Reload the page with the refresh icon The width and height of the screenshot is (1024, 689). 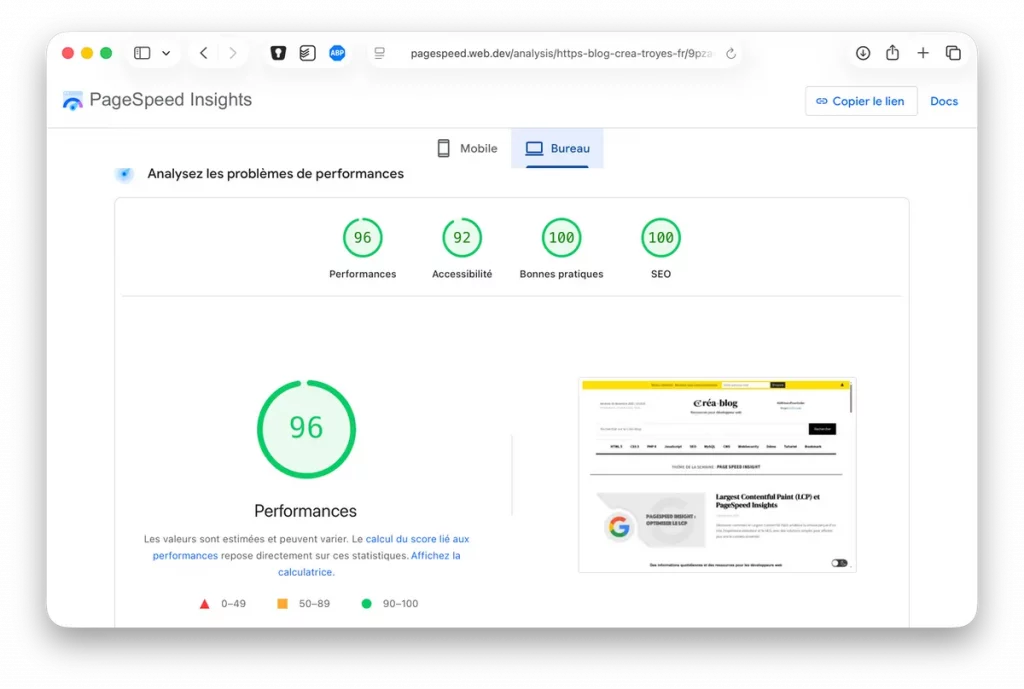pos(731,53)
